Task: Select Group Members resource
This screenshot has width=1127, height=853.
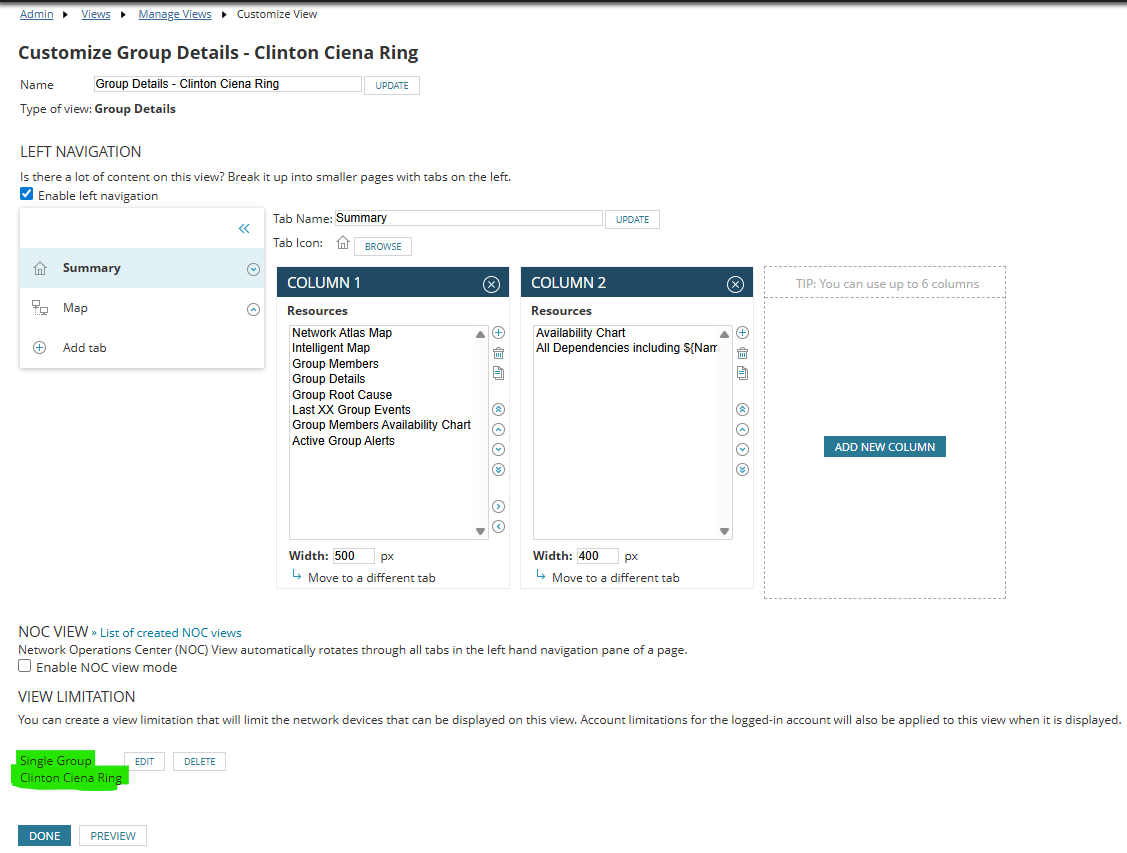Action: pos(335,364)
